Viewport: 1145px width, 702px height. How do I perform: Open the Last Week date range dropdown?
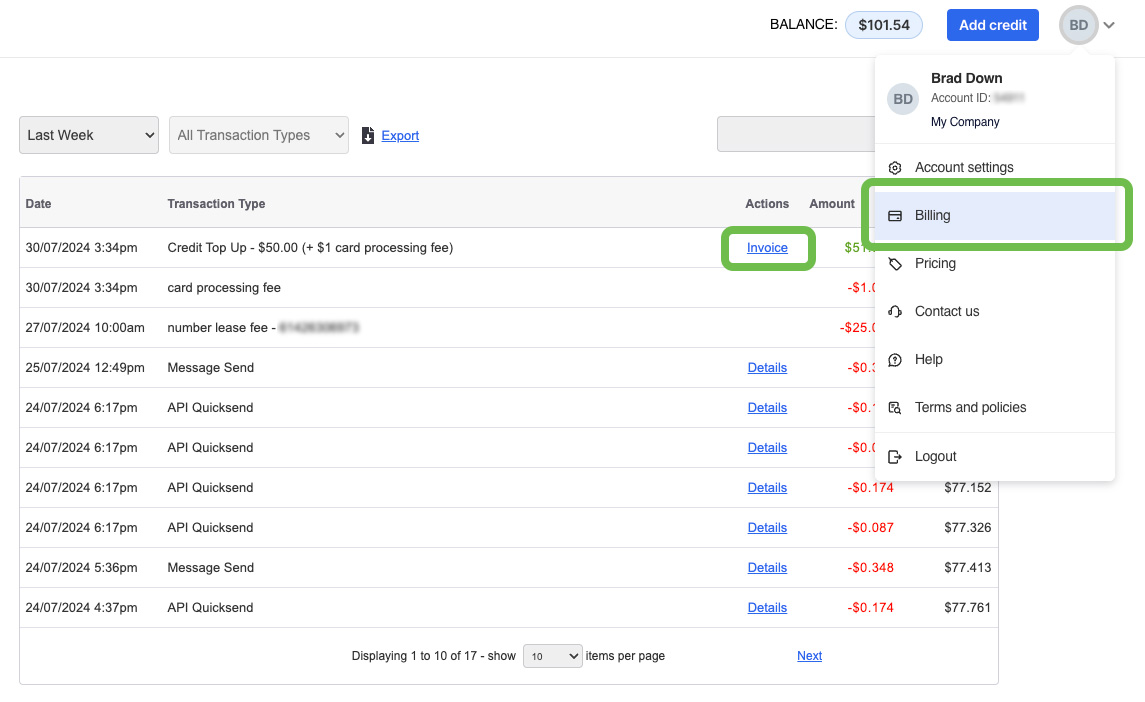(89, 135)
